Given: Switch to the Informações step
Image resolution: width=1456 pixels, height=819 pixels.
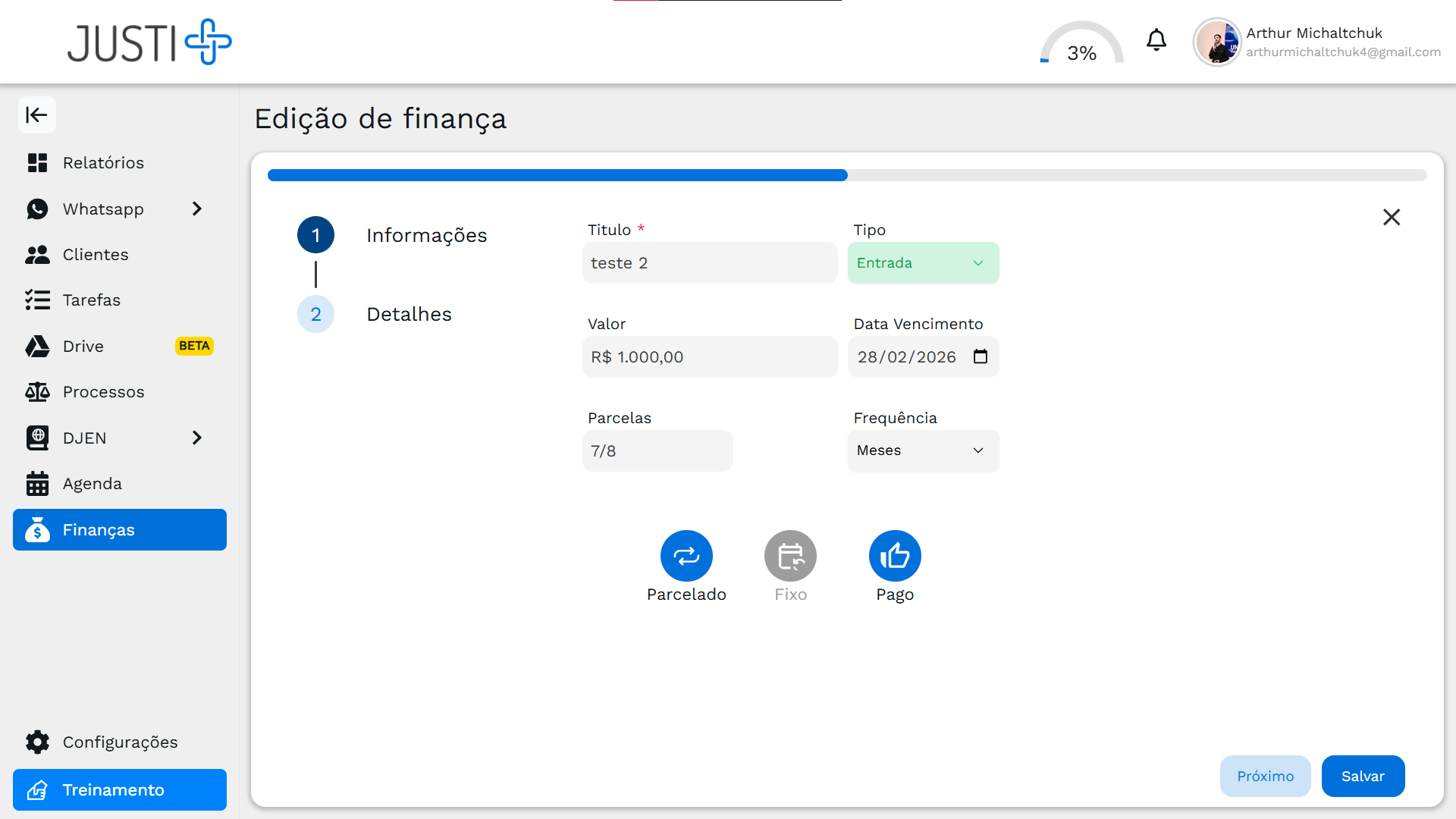Looking at the screenshot, I should [427, 235].
